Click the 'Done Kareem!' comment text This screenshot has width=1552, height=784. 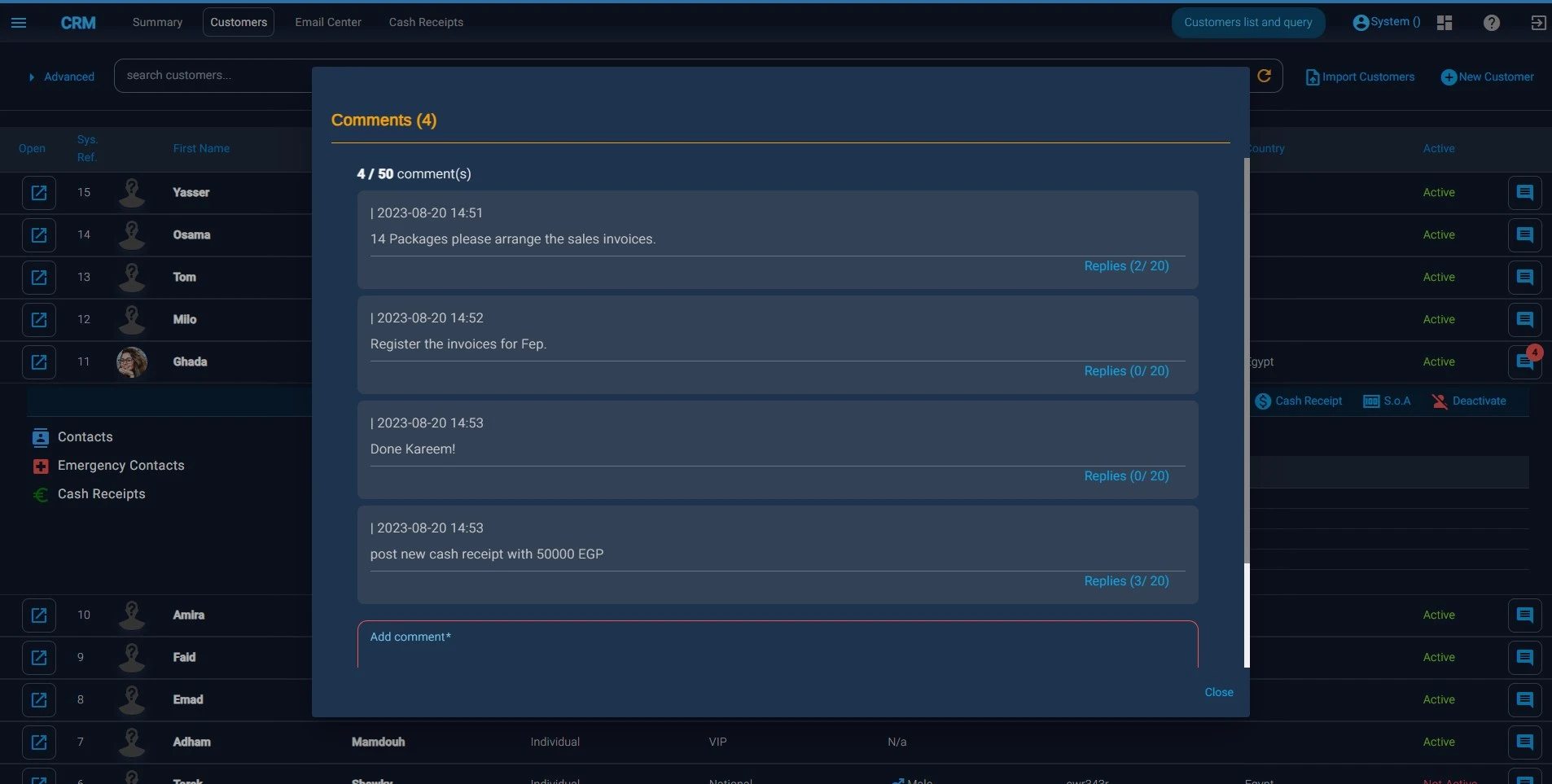[x=413, y=449]
